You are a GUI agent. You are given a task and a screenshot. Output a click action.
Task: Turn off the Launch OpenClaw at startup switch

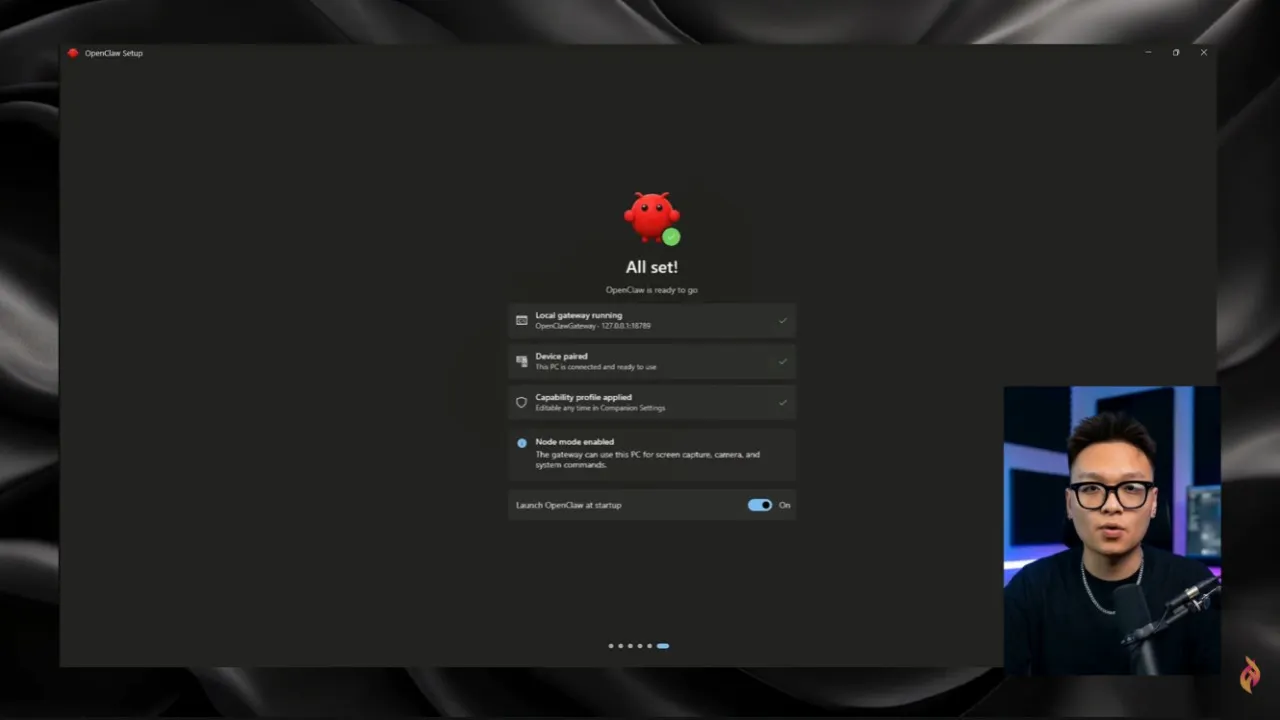(x=760, y=505)
